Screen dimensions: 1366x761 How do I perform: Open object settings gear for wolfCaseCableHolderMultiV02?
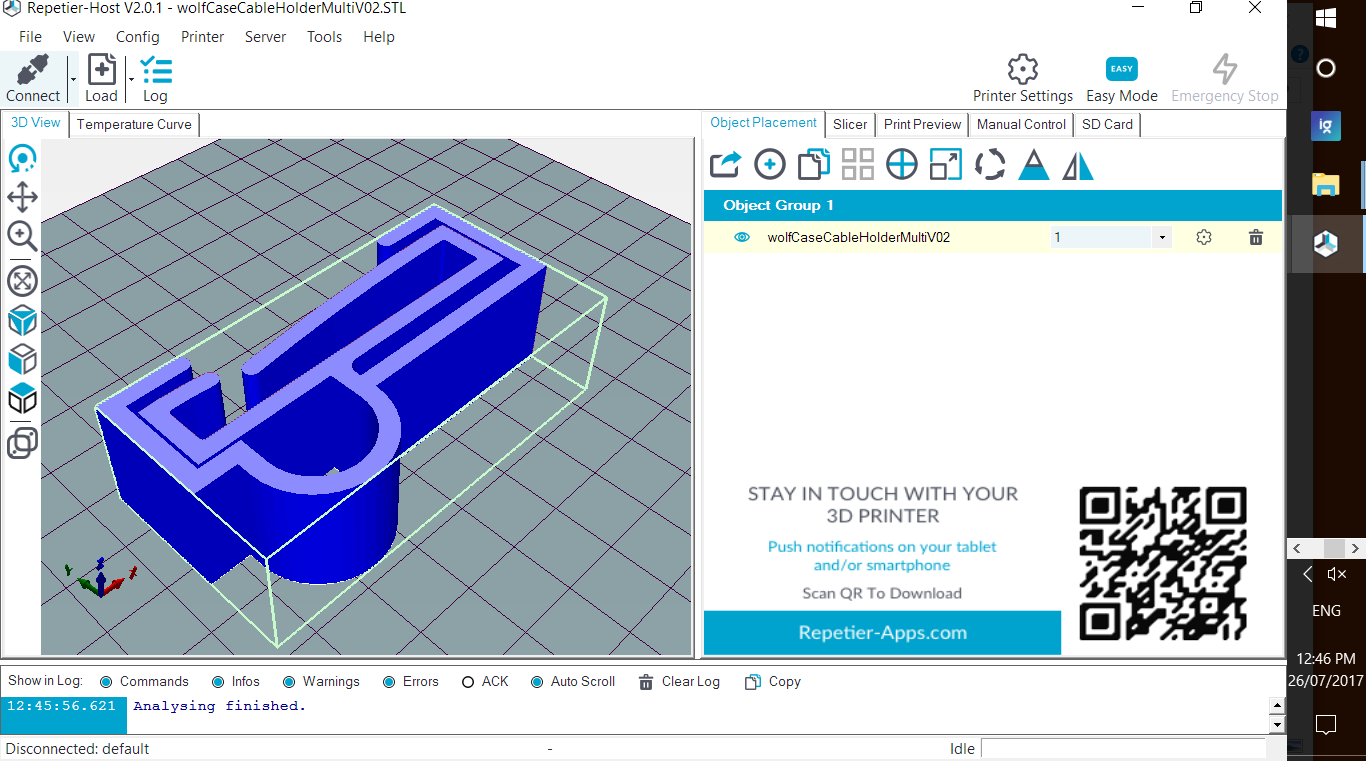pyautogui.click(x=1204, y=237)
